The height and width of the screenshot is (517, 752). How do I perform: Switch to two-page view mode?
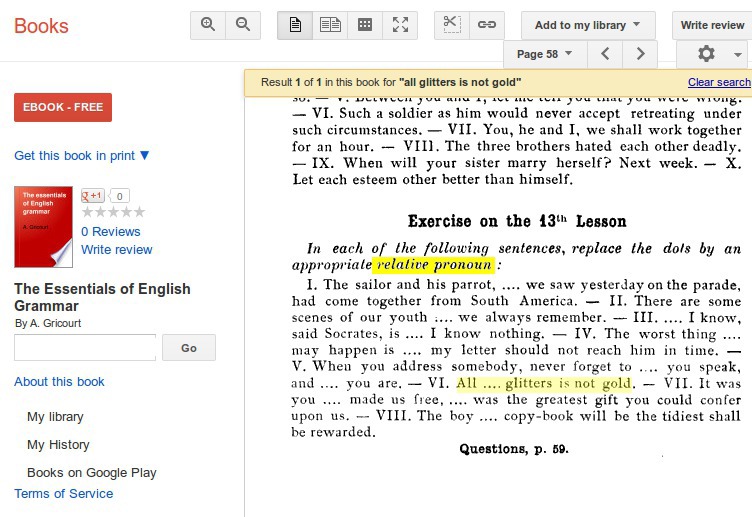(x=330, y=25)
